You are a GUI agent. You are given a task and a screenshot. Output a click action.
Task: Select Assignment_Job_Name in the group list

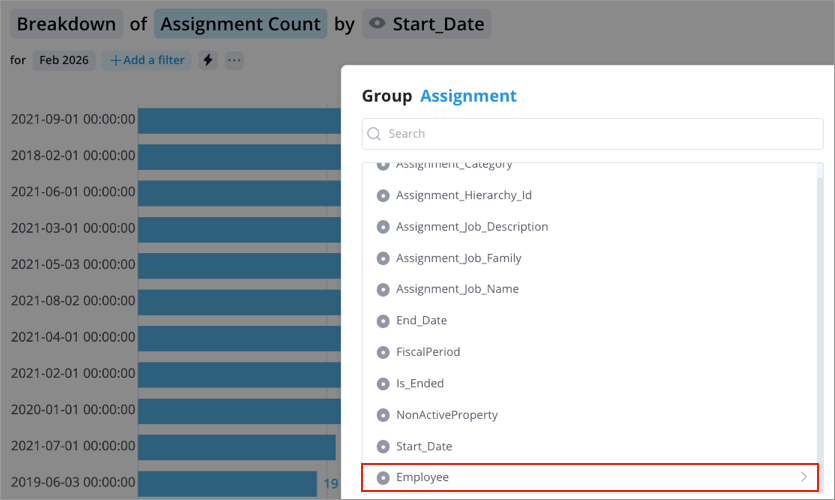457,289
